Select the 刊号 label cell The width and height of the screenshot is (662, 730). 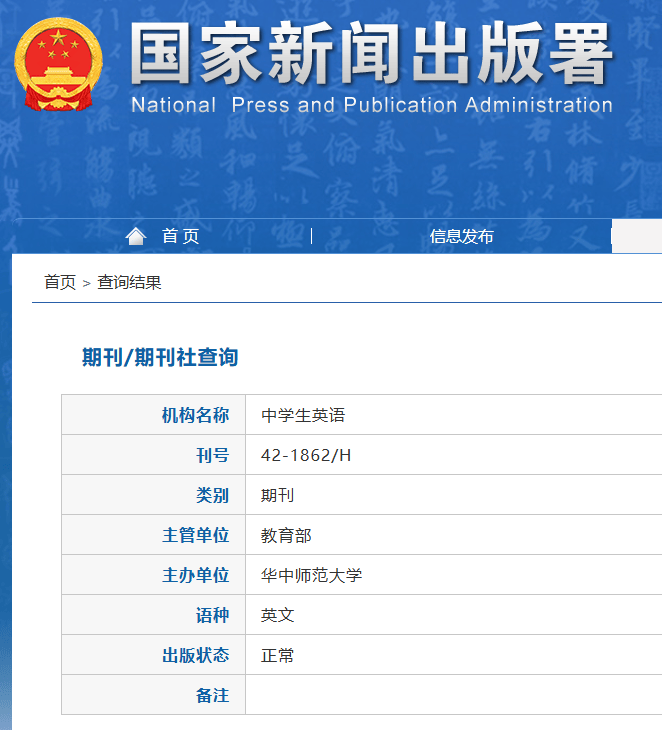154,455
